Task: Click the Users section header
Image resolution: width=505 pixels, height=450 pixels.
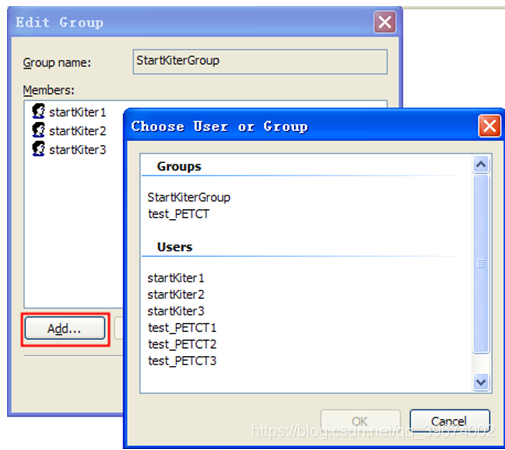Action: (x=175, y=247)
